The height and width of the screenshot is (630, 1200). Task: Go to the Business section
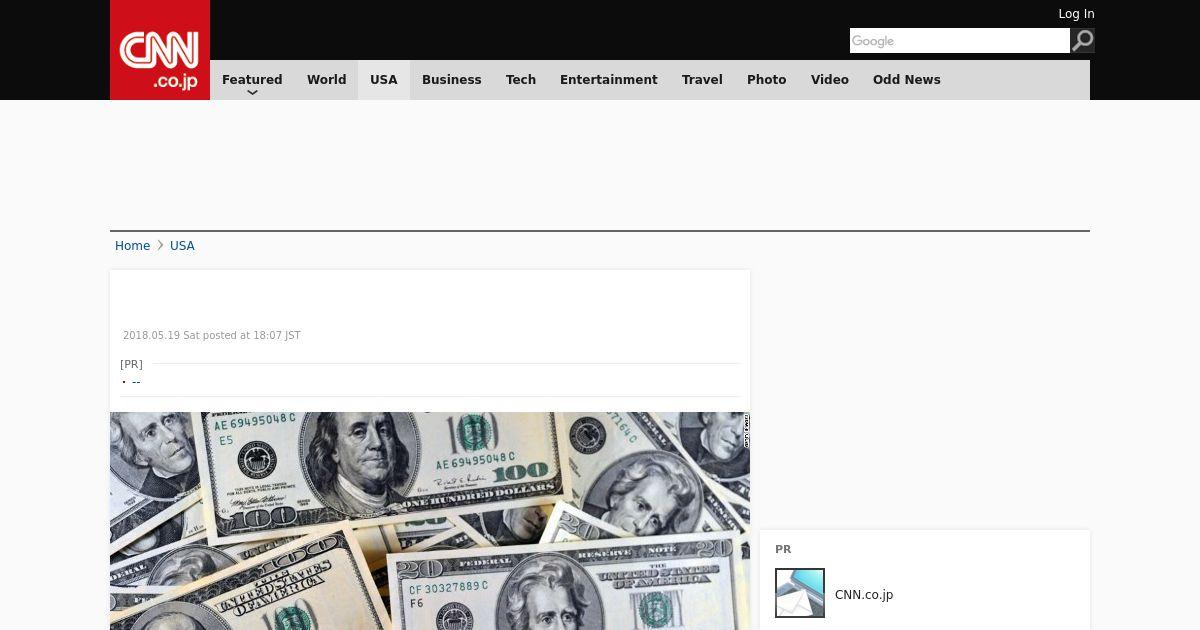pyautogui.click(x=451, y=80)
